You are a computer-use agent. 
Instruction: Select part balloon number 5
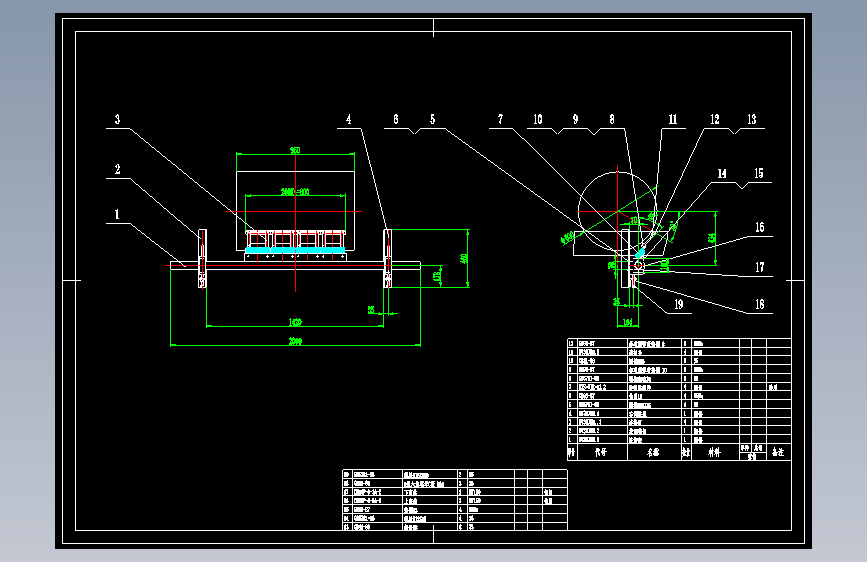tap(432, 119)
